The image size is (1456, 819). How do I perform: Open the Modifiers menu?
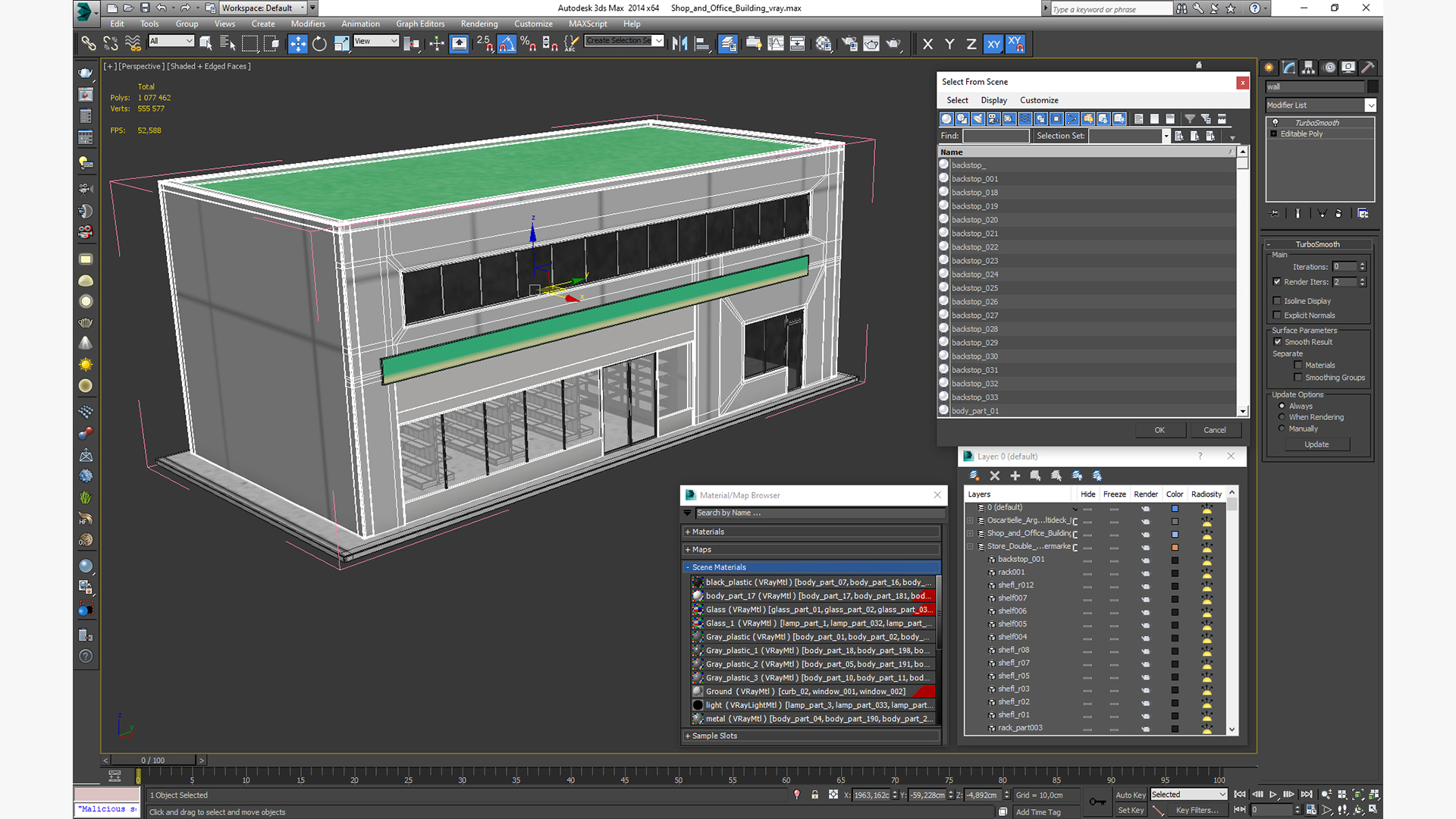click(x=308, y=24)
